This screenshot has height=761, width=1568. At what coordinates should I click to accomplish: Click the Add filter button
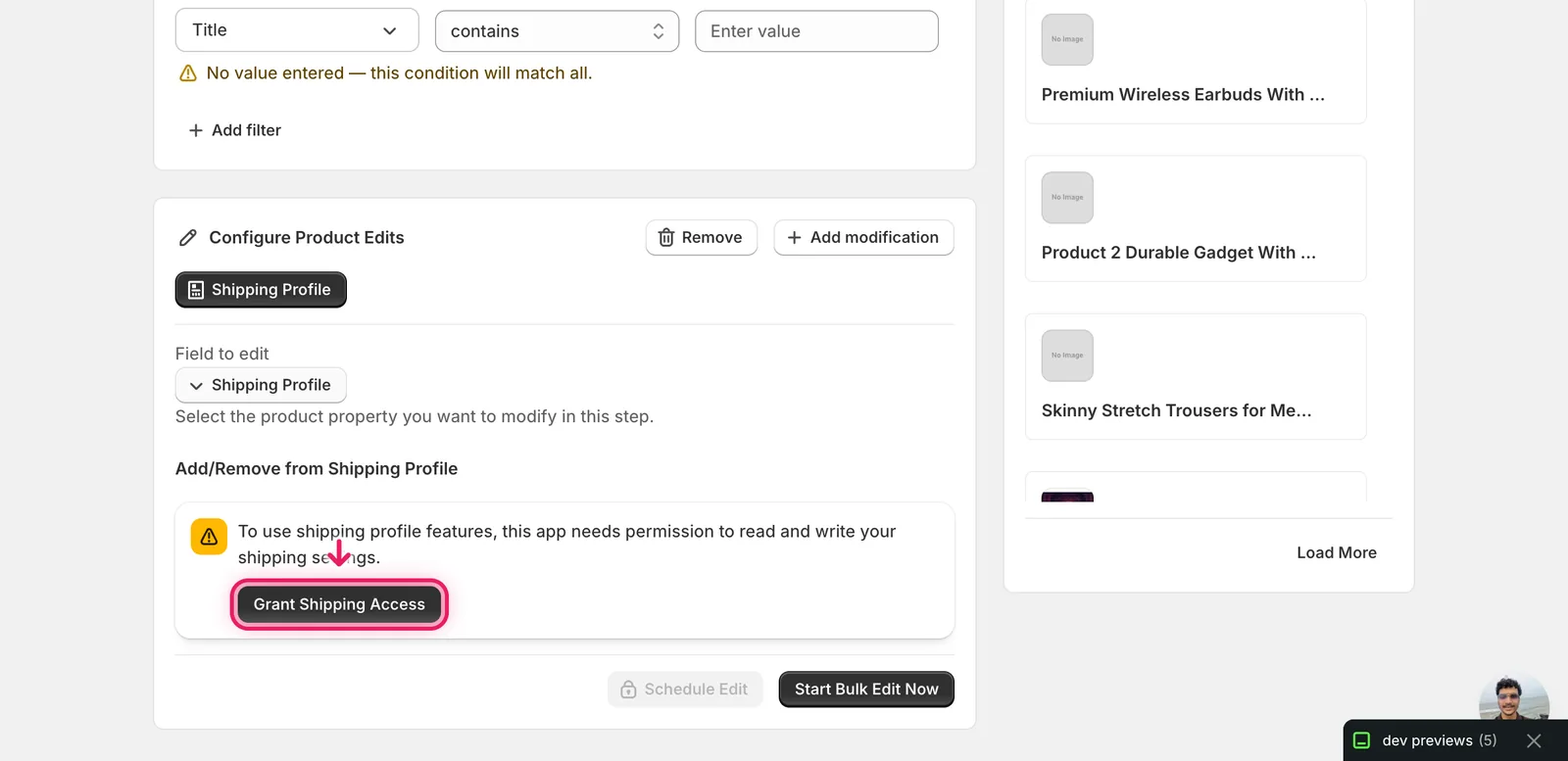coord(234,130)
